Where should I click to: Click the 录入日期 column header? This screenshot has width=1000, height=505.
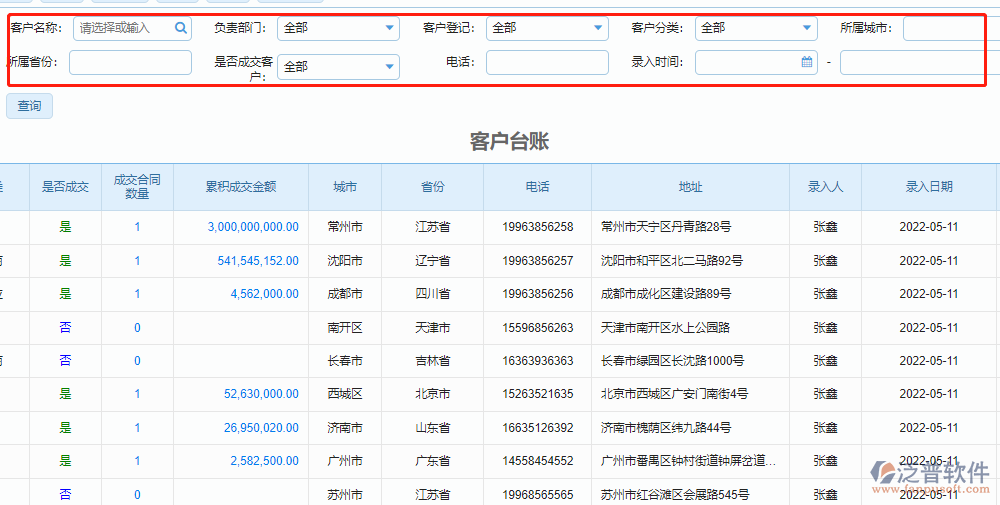pyautogui.click(x=929, y=187)
